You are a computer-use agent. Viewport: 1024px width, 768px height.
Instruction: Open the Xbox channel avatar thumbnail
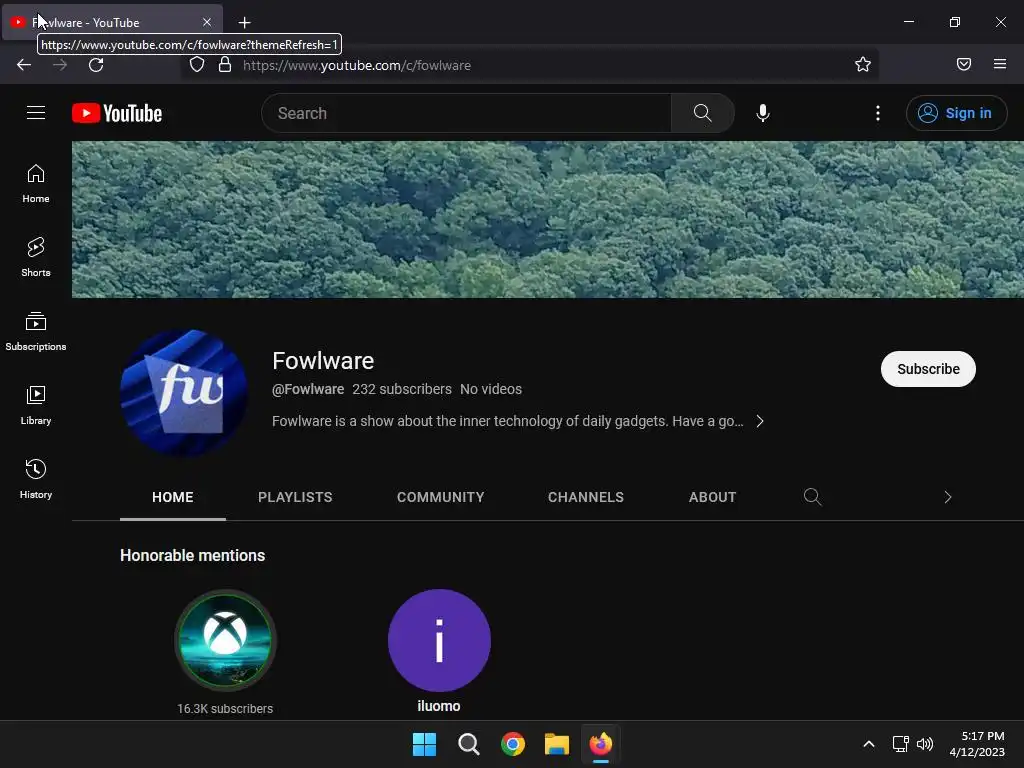pos(225,640)
